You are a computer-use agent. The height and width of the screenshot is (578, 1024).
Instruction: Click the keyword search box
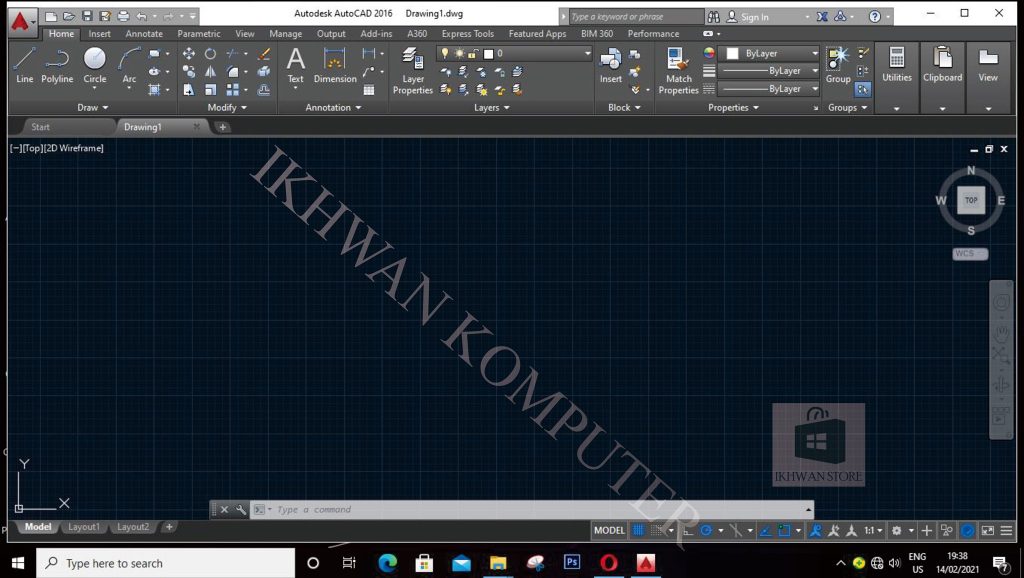click(635, 17)
